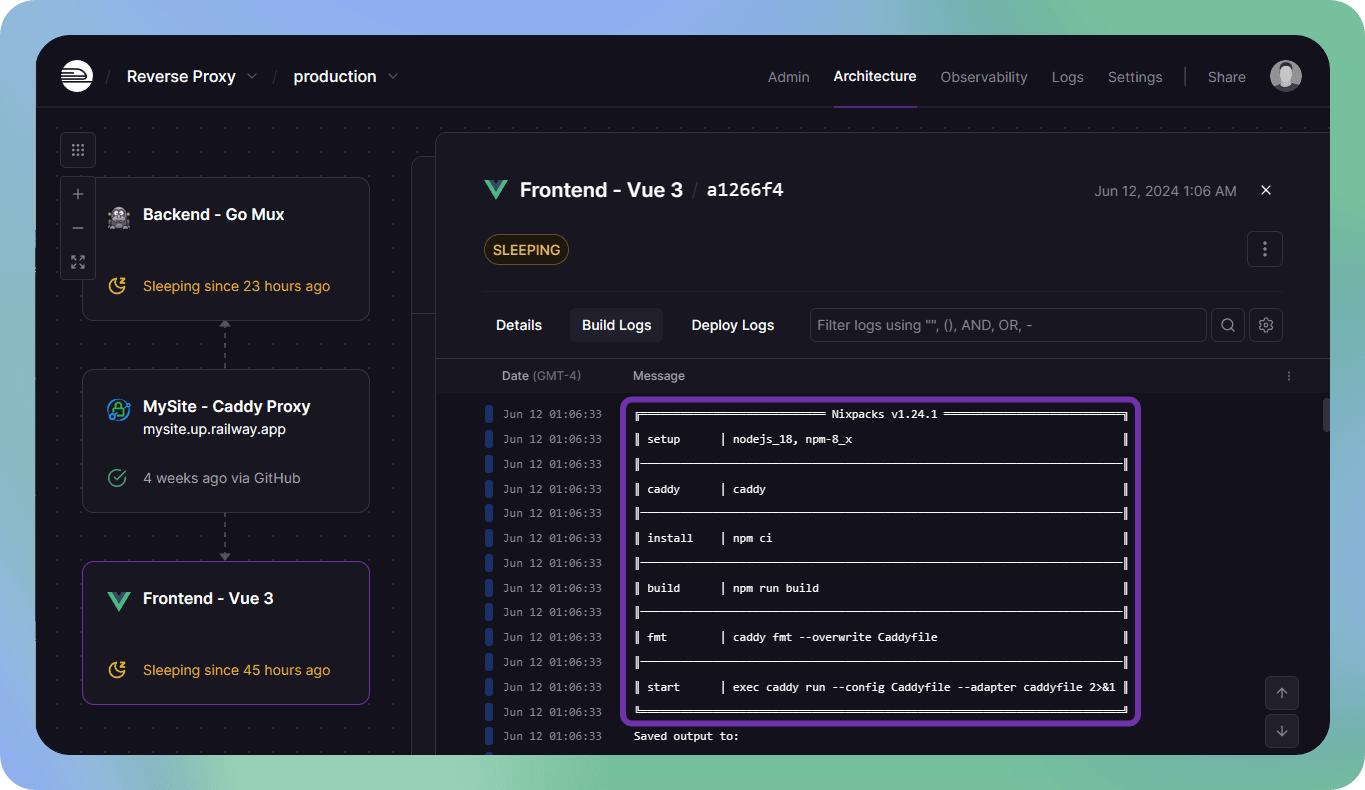
Task: Click the 'caddy fmt --overwrite' log line
Action: pos(881,637)
